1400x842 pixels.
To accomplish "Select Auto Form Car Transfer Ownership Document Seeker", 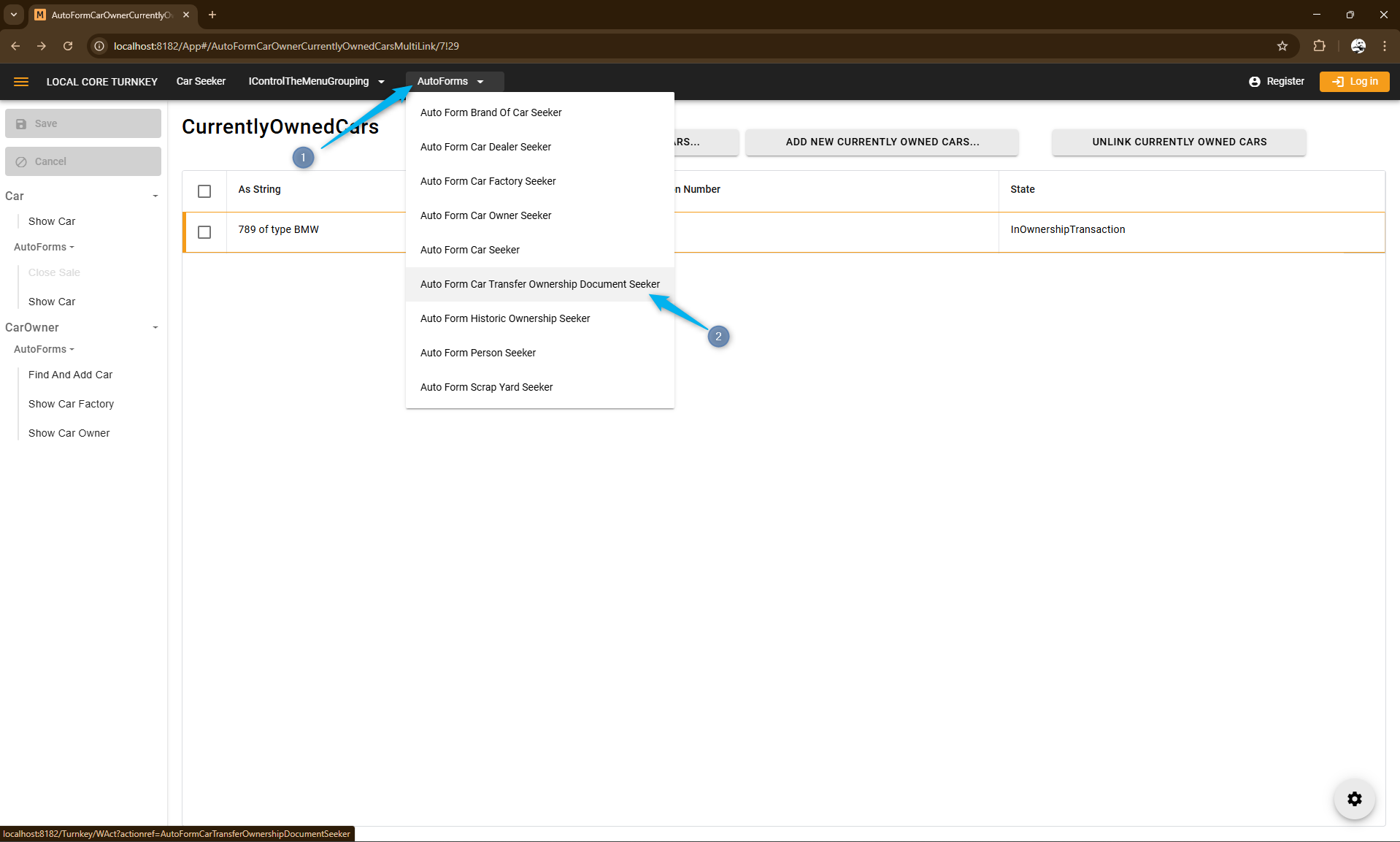I will [x=539, y=284].
